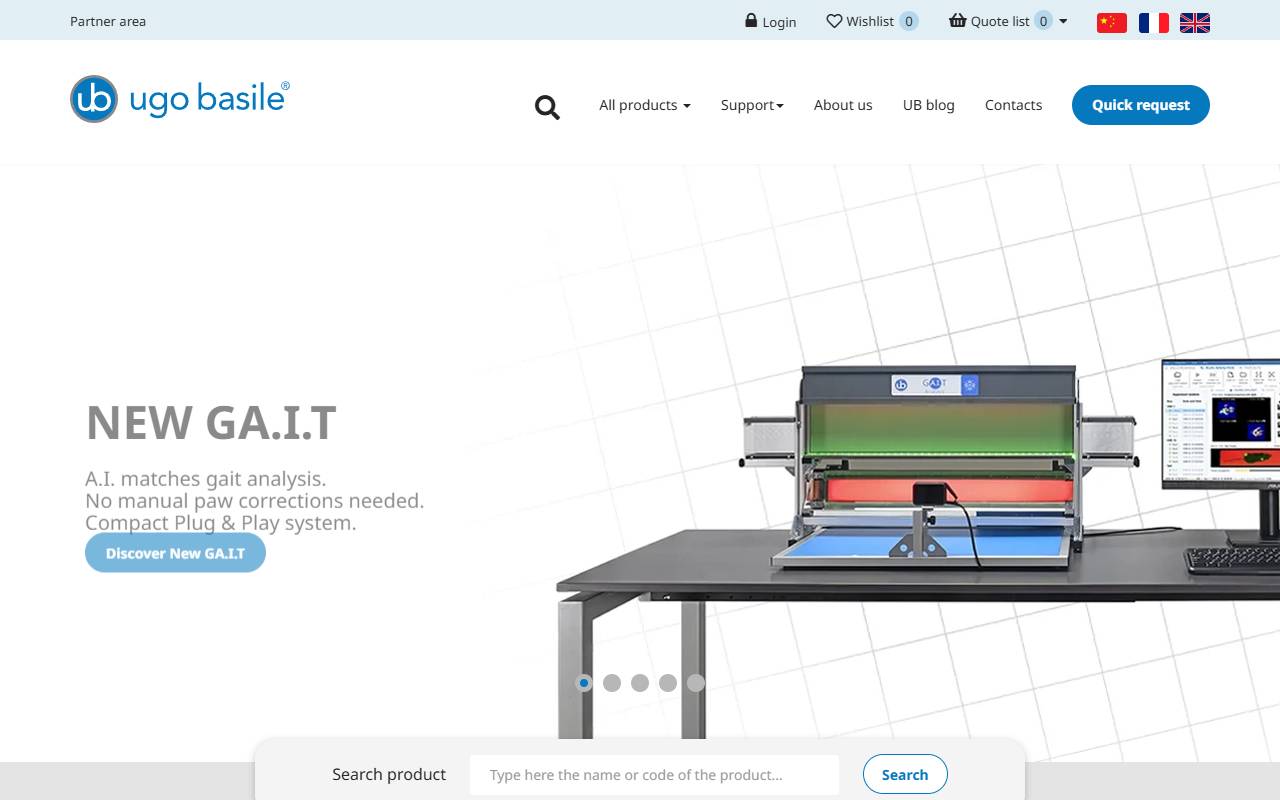
Task: Select the second carousel slide dot
Action: click(612, 683)
